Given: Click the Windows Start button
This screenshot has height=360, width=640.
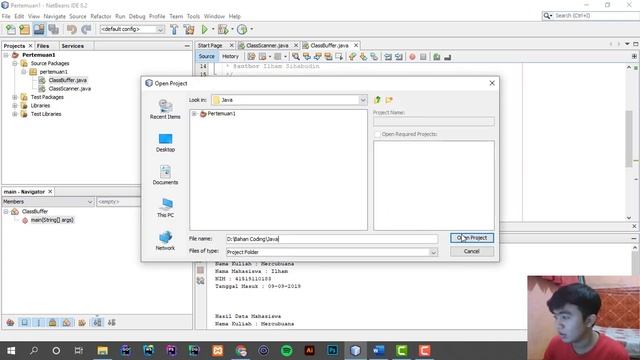Looking at the screenshot, I should click(11, 351).
